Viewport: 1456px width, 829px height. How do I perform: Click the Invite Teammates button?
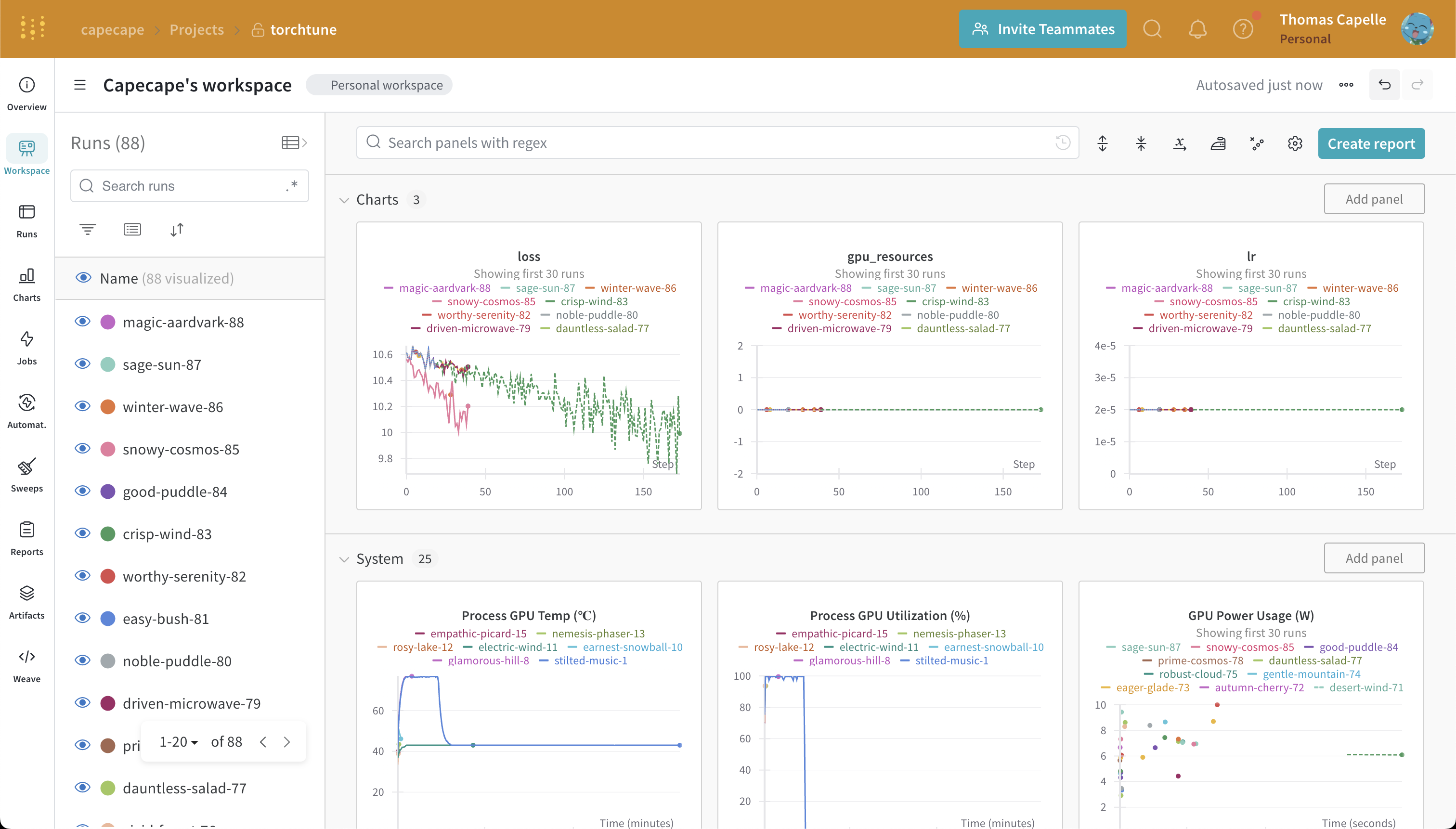1042,29
